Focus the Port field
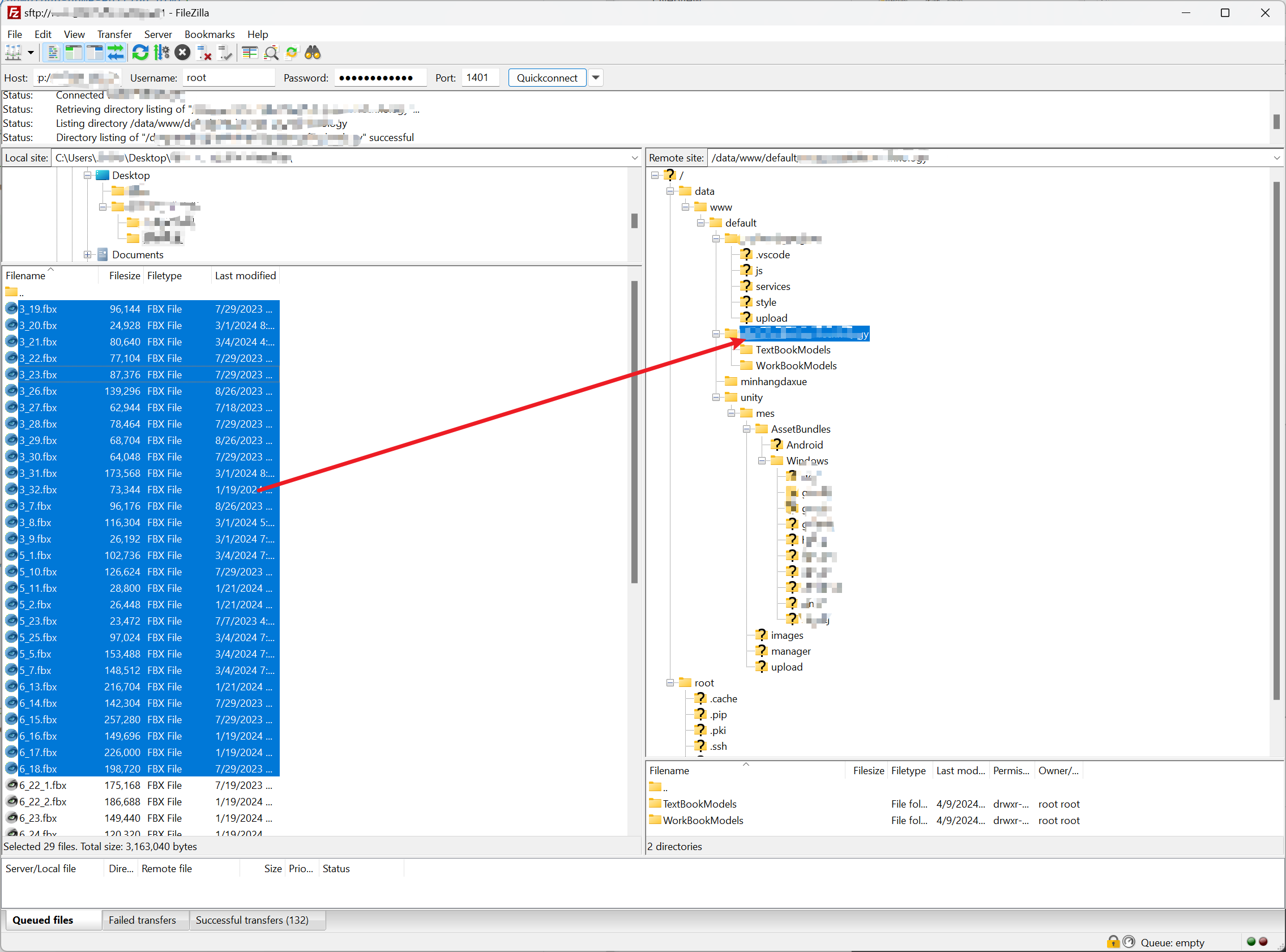This screenshot has height=952, width=1286. coord(480,78)
